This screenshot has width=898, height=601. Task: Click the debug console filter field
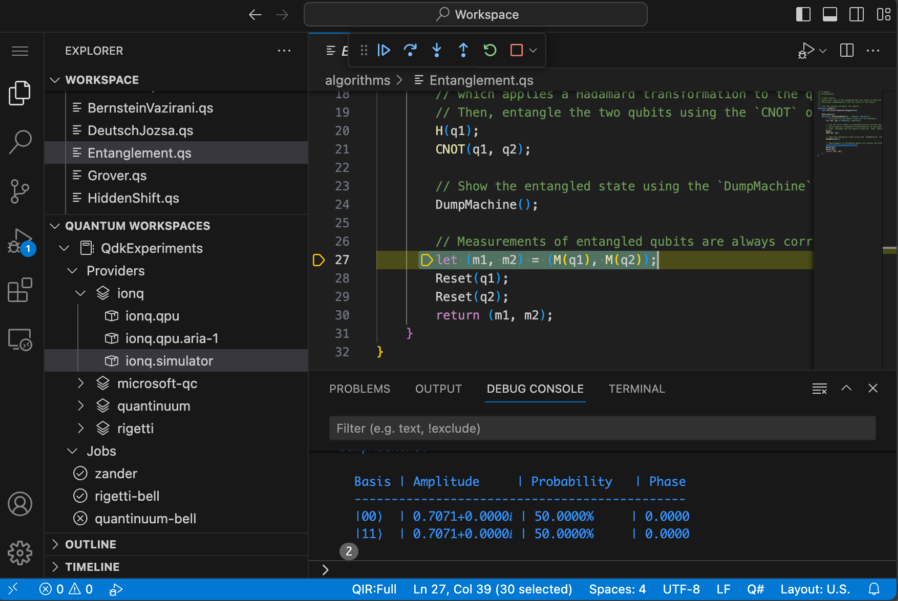602,429
